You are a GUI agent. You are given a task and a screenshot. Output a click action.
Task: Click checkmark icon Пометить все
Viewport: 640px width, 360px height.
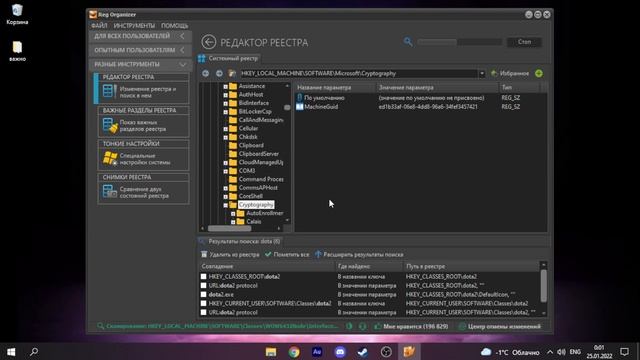click(268, 254)
